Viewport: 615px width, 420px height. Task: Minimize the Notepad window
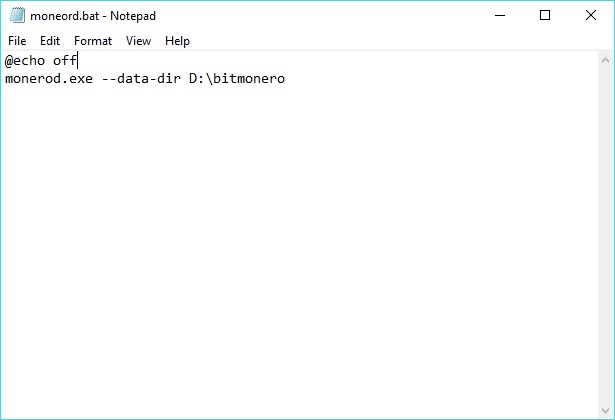(500, 15)
